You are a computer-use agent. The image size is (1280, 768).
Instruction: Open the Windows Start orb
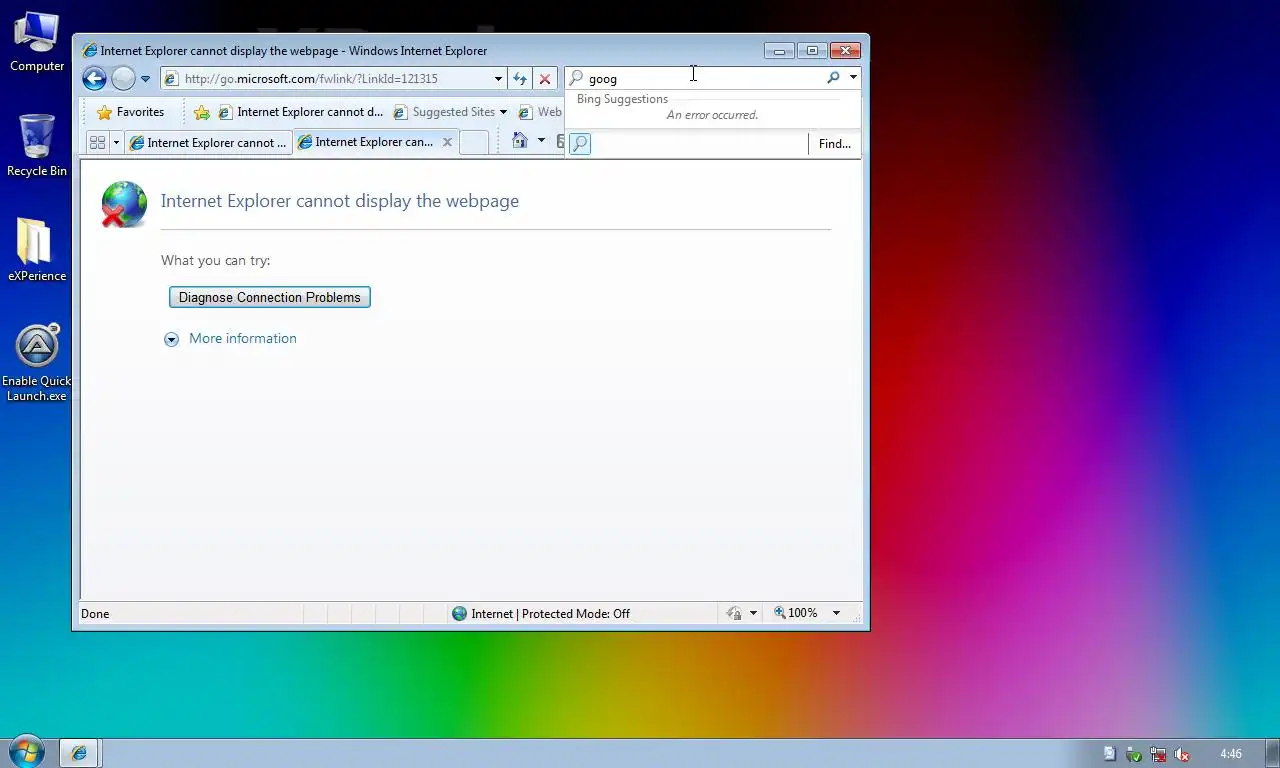click(27, 752)
